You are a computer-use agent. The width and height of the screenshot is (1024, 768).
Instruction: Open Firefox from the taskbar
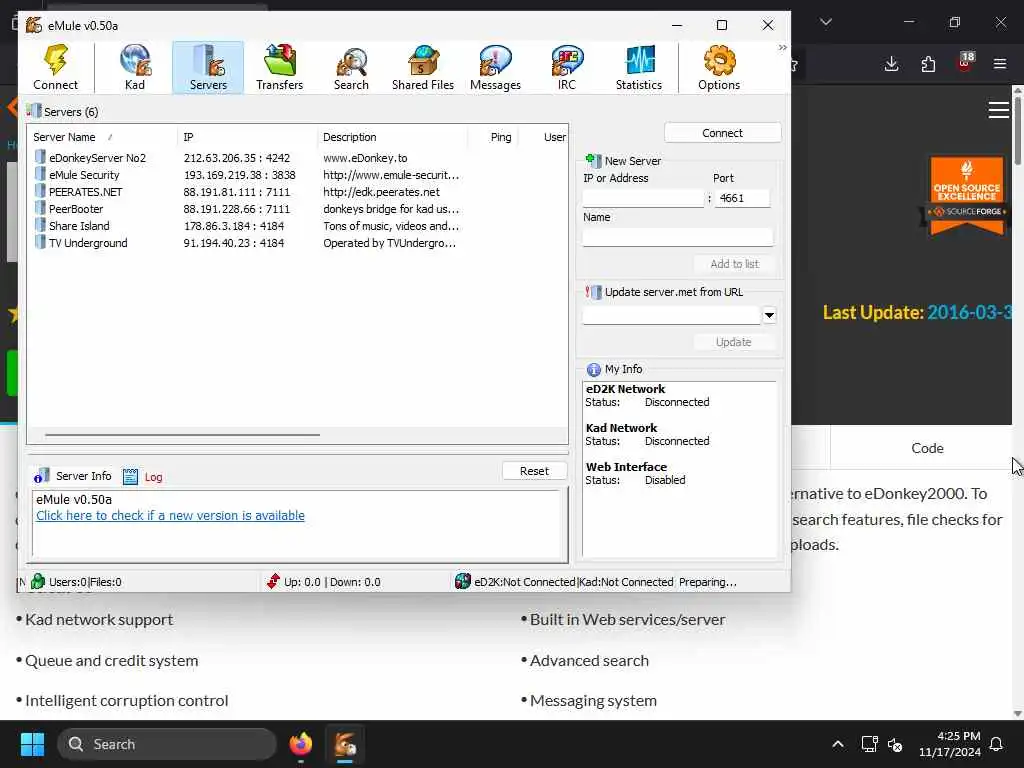[300, 744]
